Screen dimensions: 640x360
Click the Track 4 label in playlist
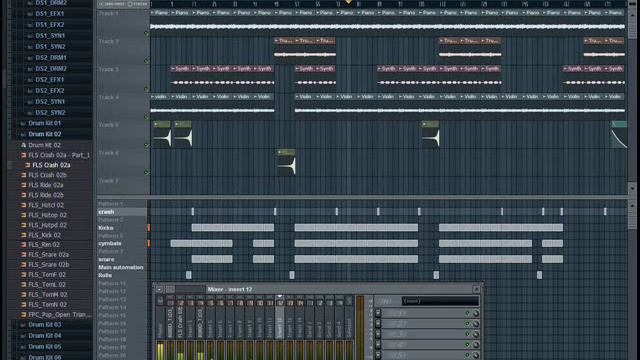(109, 97)
